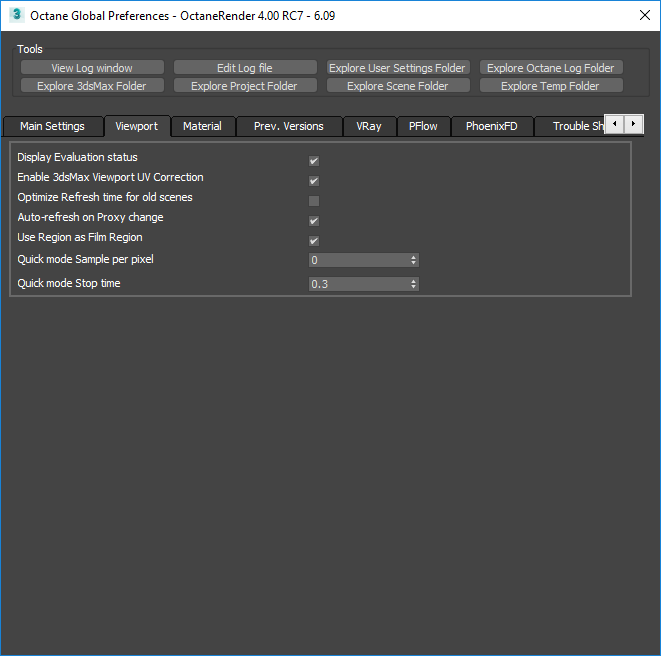Select the Viewport tab
The width and height of the screenshot is (661, 656).
(137, 126)
